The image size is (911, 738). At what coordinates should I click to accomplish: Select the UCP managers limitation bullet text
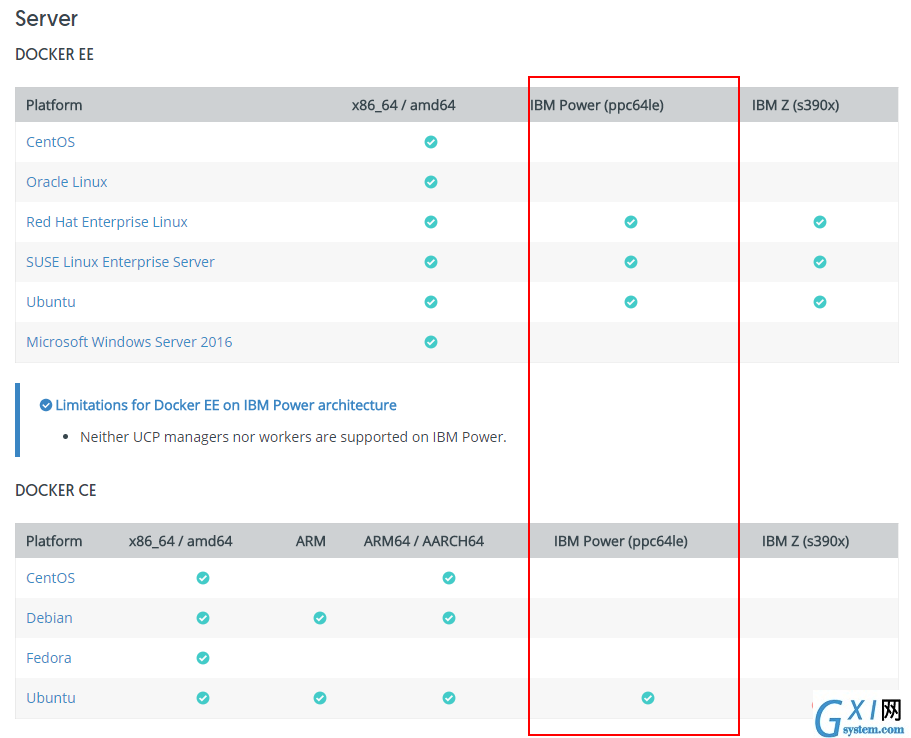[293, 437]
